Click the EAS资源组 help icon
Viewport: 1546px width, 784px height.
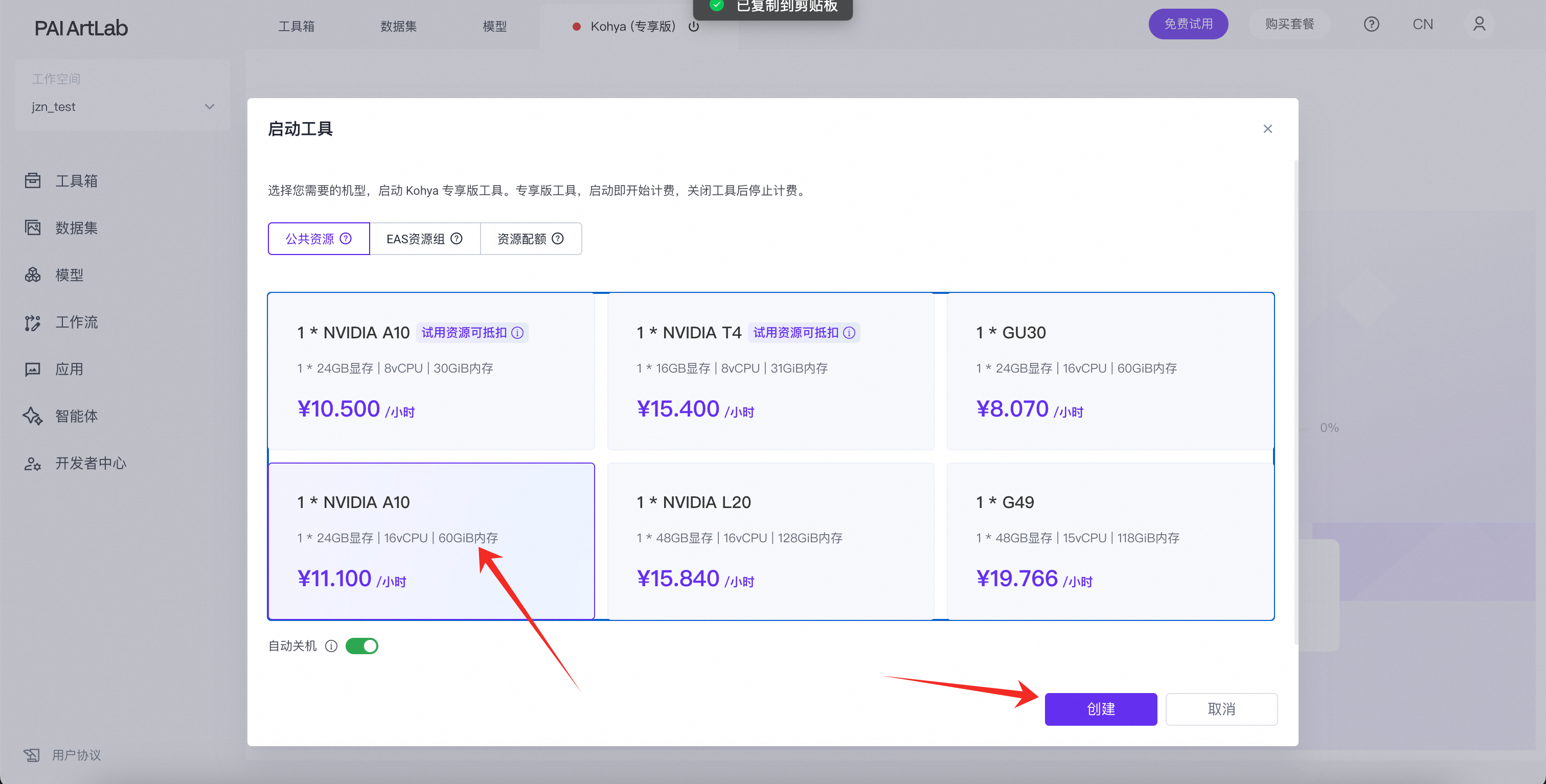tap(456, 239)
